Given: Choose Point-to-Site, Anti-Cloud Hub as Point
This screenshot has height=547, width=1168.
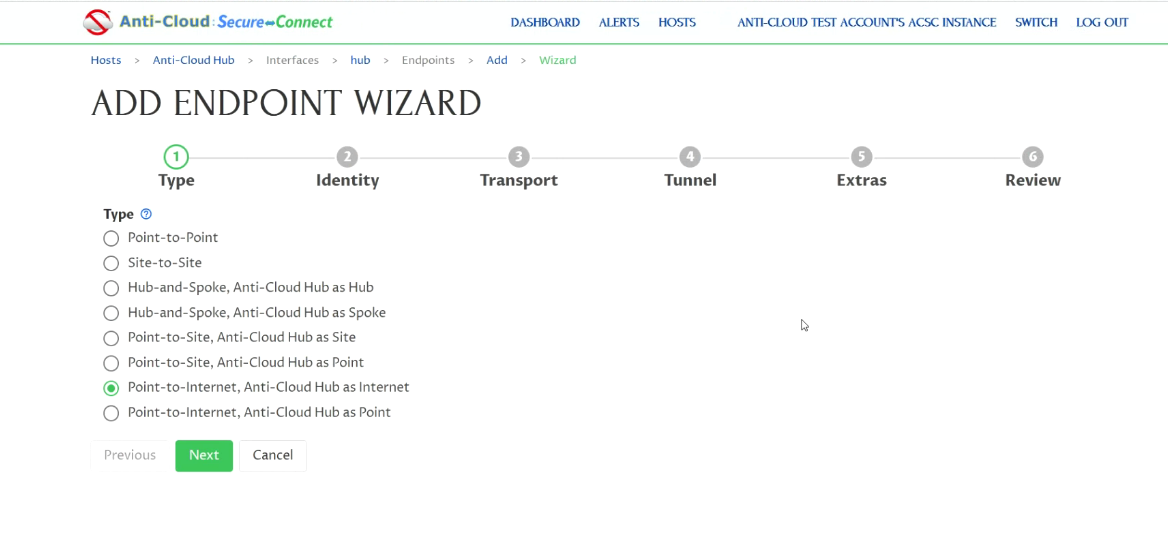Looking at the screenshot, I should (x=111, y=363).
